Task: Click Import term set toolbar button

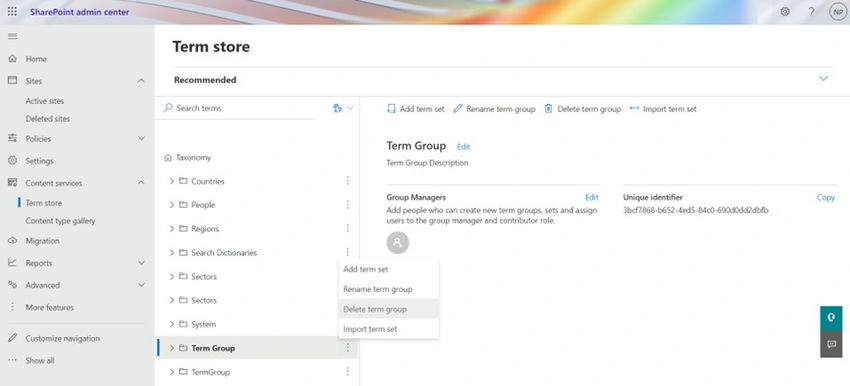Action: point(663,109)
